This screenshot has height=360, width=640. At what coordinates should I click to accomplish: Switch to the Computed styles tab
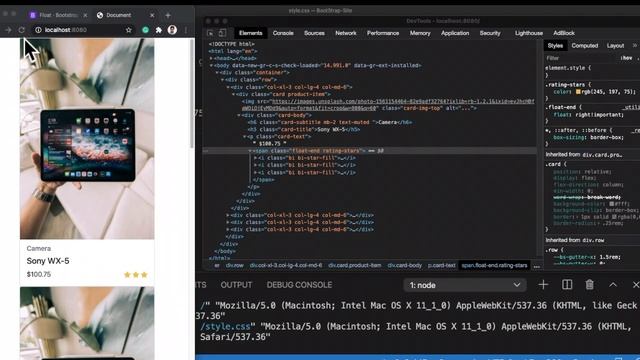tap(584, 46)
